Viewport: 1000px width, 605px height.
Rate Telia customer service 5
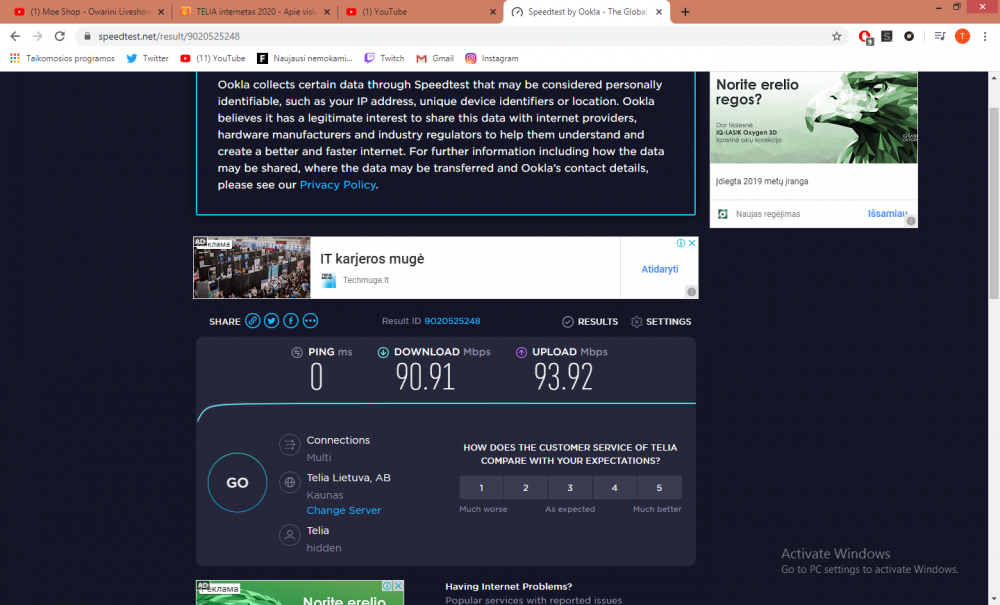(659, 488)
